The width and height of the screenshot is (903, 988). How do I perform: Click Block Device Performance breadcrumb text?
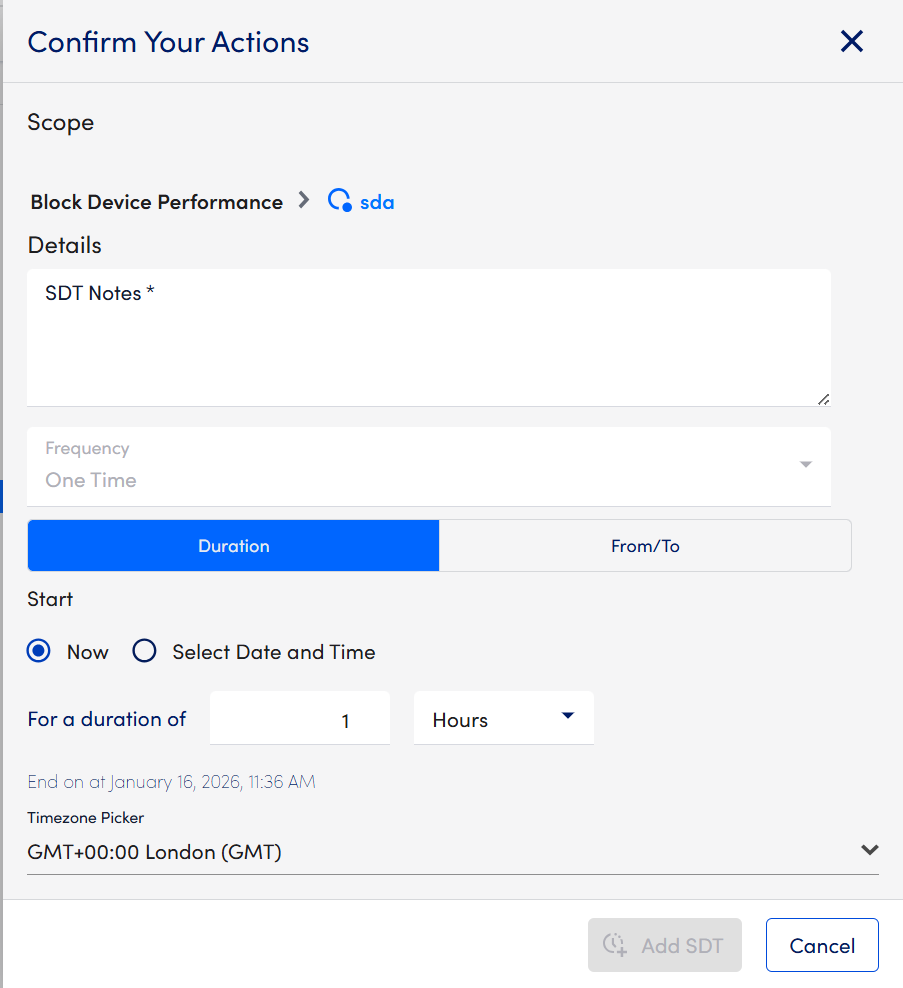(157, 202)
